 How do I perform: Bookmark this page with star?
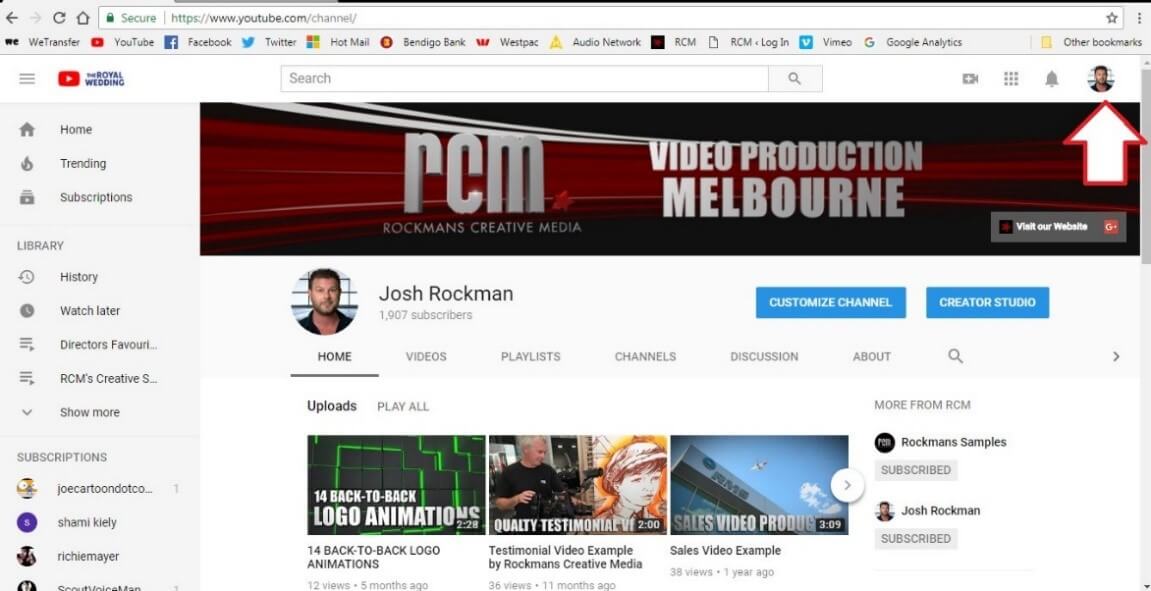[1112, 18]
